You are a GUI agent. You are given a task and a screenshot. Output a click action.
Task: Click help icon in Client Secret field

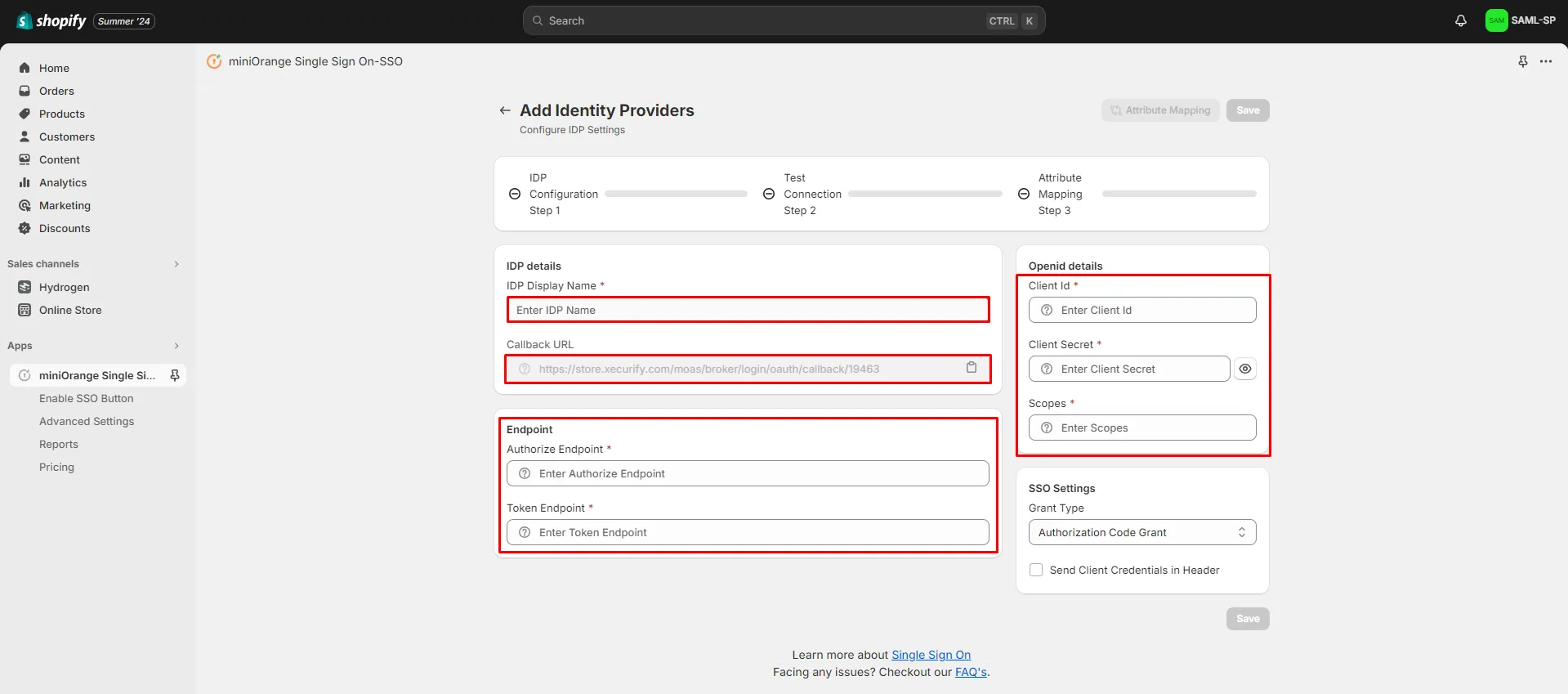(1047, 369)
